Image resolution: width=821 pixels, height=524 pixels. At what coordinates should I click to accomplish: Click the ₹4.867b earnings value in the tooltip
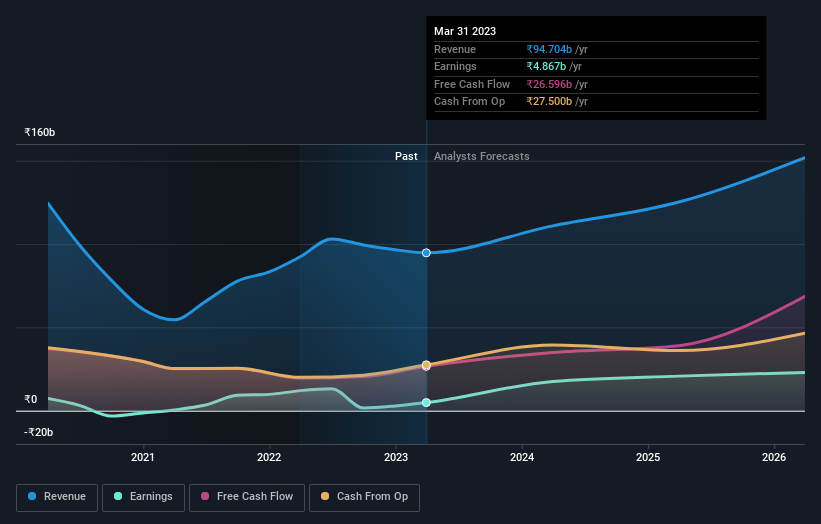pyautogui.click(x=546, y=66)
